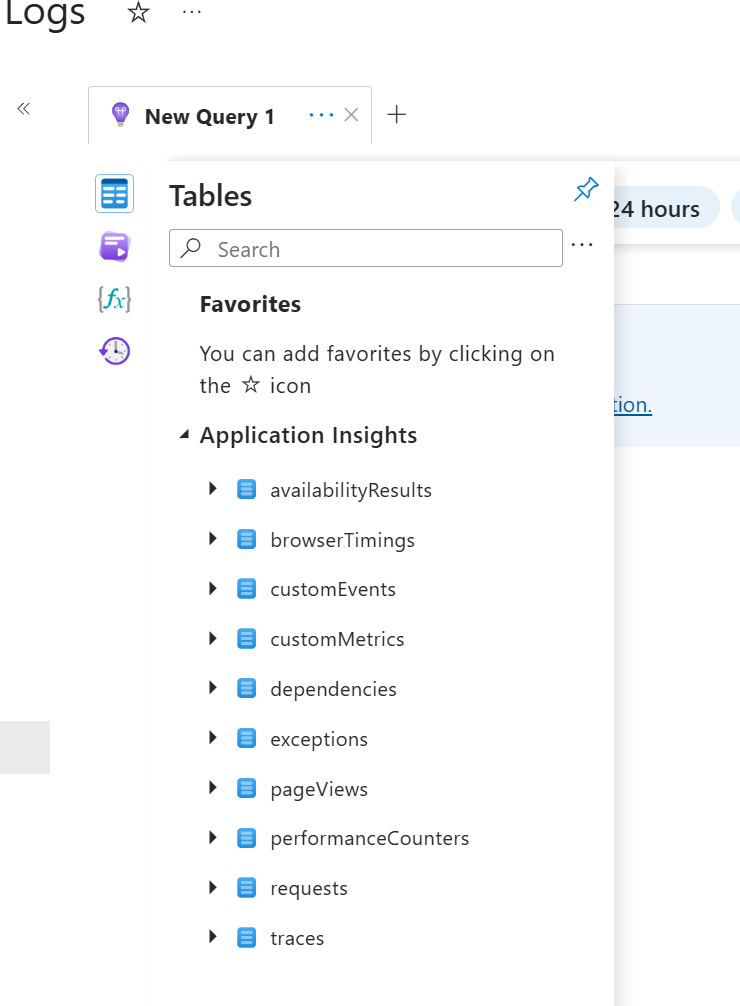Viewport: 740px width, 1006px height.
Task: Expand the exceptions table
Action: 212,738
